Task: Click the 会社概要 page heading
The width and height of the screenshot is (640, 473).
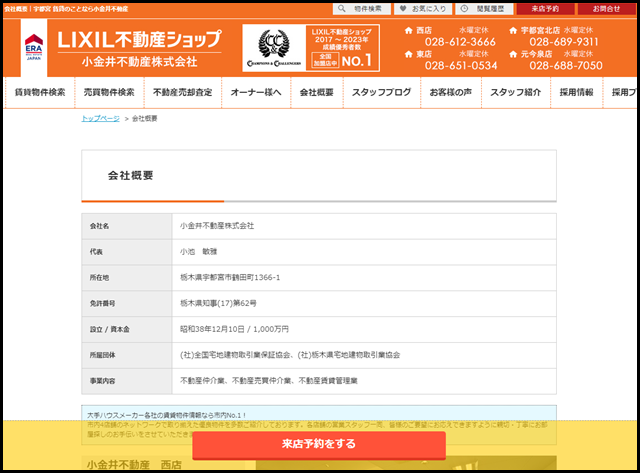Action: (x=131, y=175)
